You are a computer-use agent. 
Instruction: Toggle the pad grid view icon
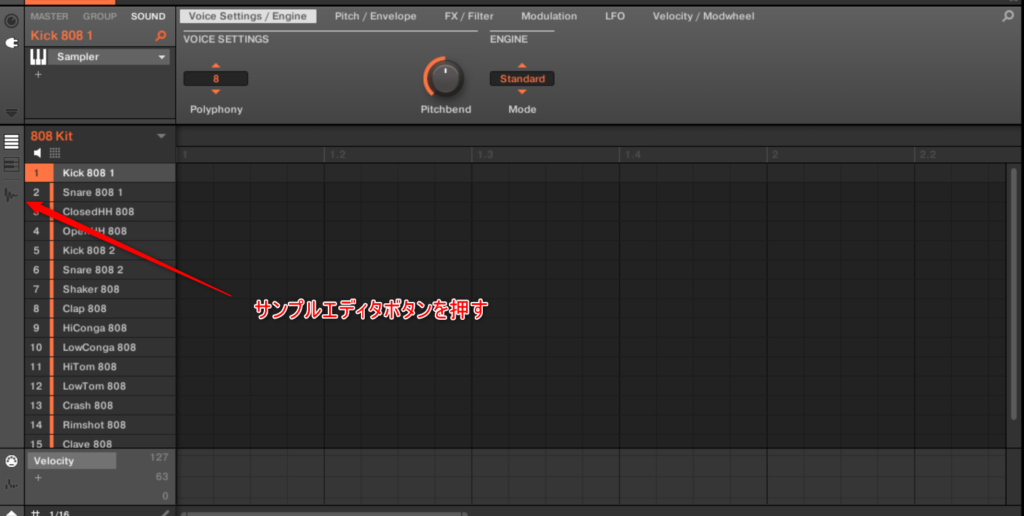pos(55,153)
